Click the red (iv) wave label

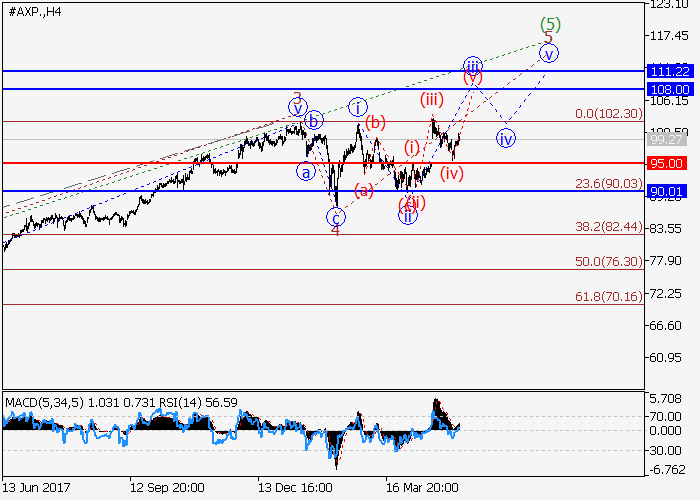click(x=452, y=173)
